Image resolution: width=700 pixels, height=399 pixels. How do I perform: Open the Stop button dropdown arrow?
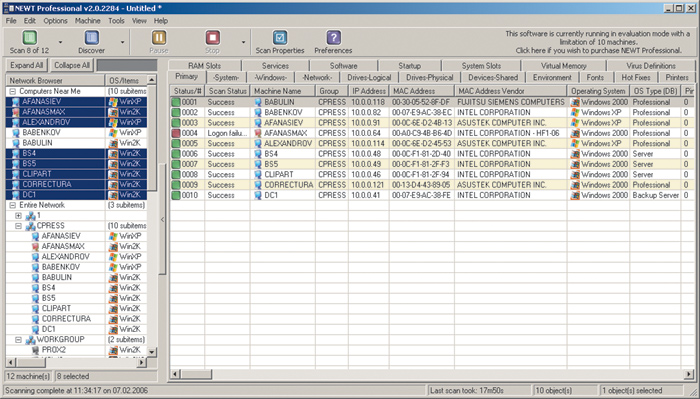point(243,42)
